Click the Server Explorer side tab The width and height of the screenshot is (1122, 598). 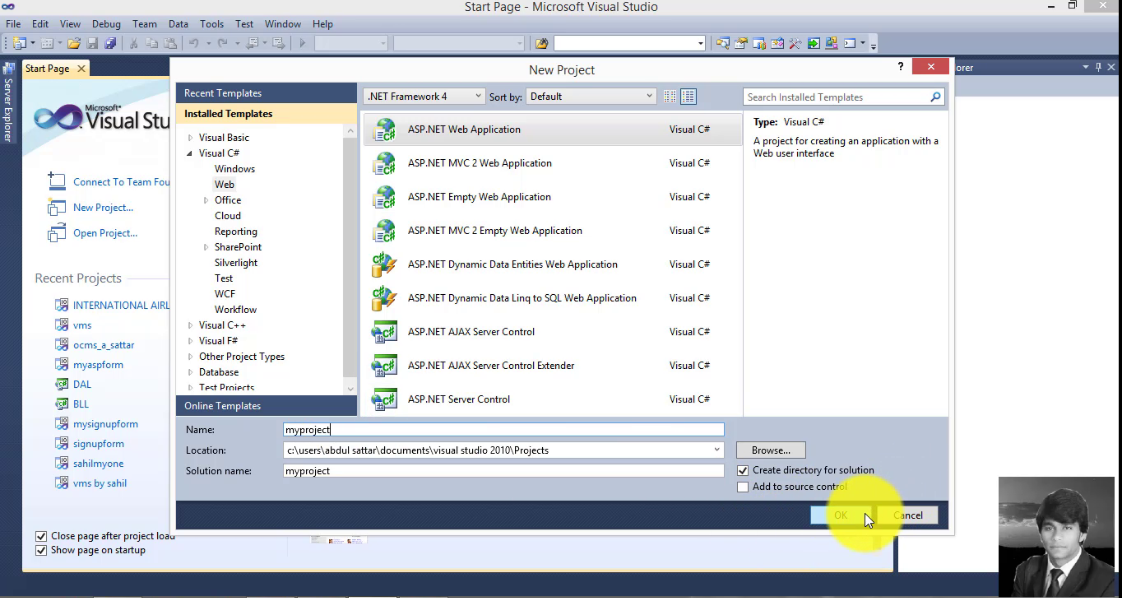(x=9, y=102)
